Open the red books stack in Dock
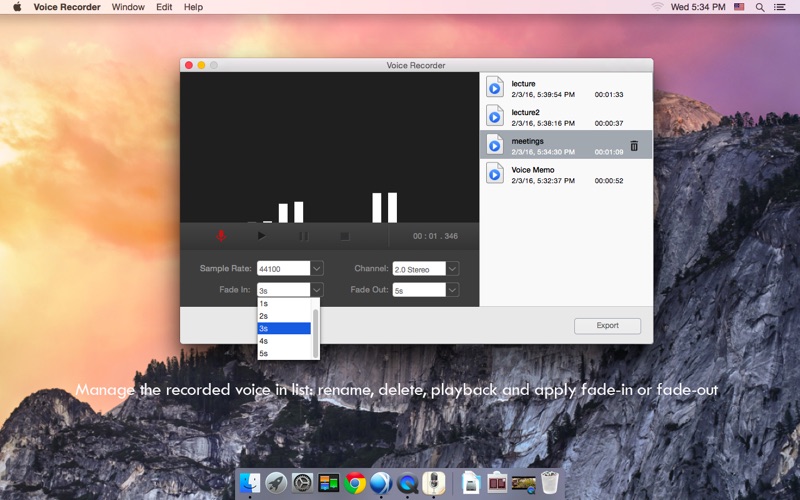The height and width of the screenshot is (500, 800). (x=497, y=483)
